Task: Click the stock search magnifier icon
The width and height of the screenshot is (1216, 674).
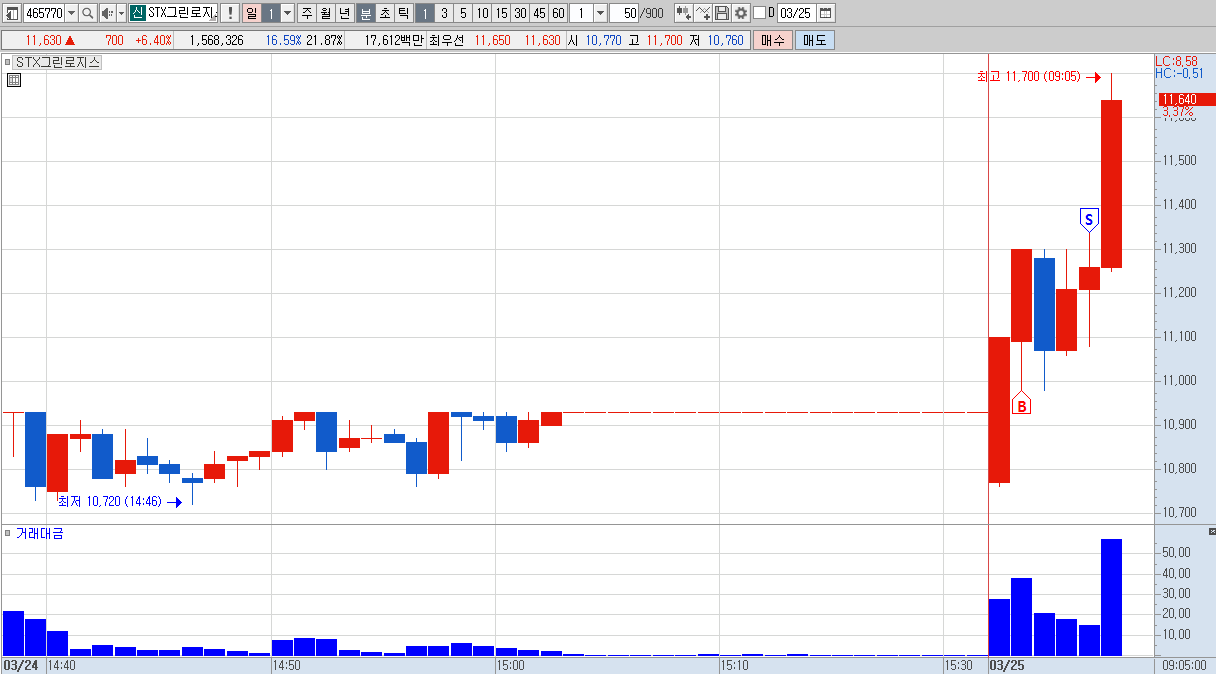Action: click(x=87, y=13)
